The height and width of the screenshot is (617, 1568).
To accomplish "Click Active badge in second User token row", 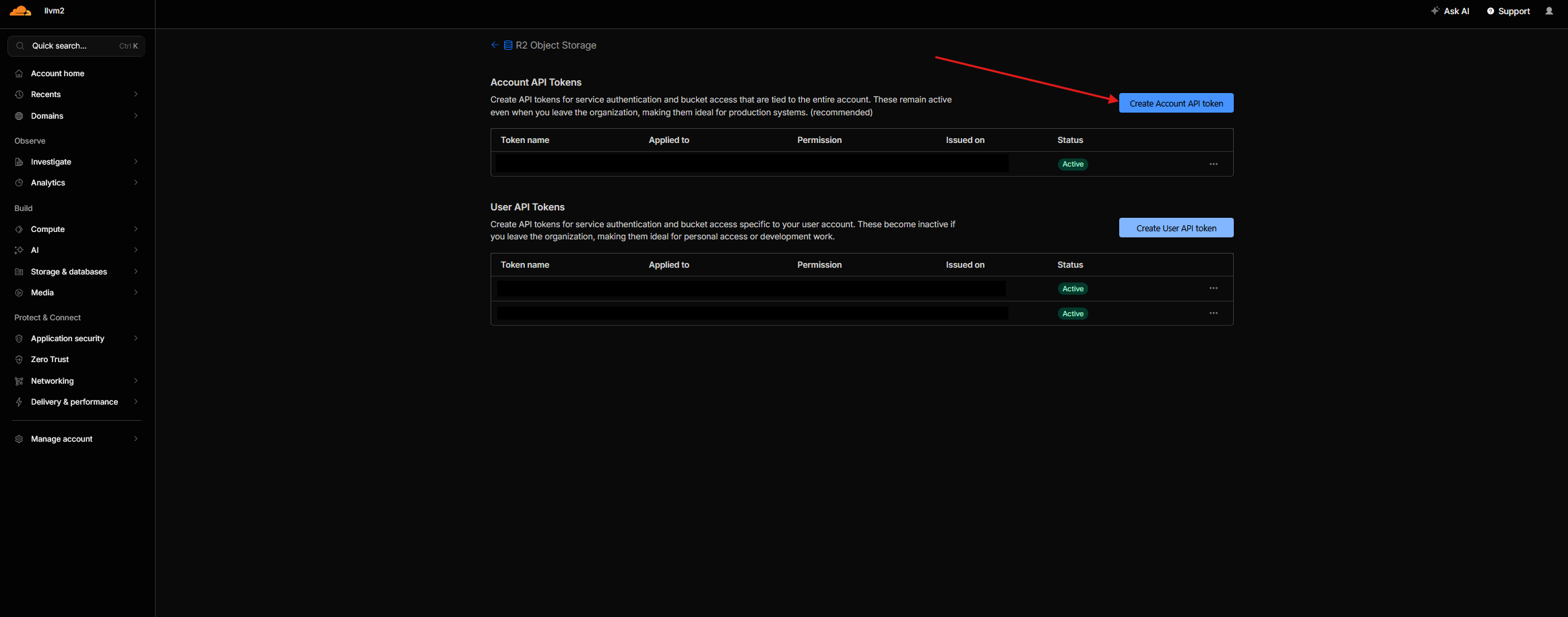I will (x=1073, y=314).
